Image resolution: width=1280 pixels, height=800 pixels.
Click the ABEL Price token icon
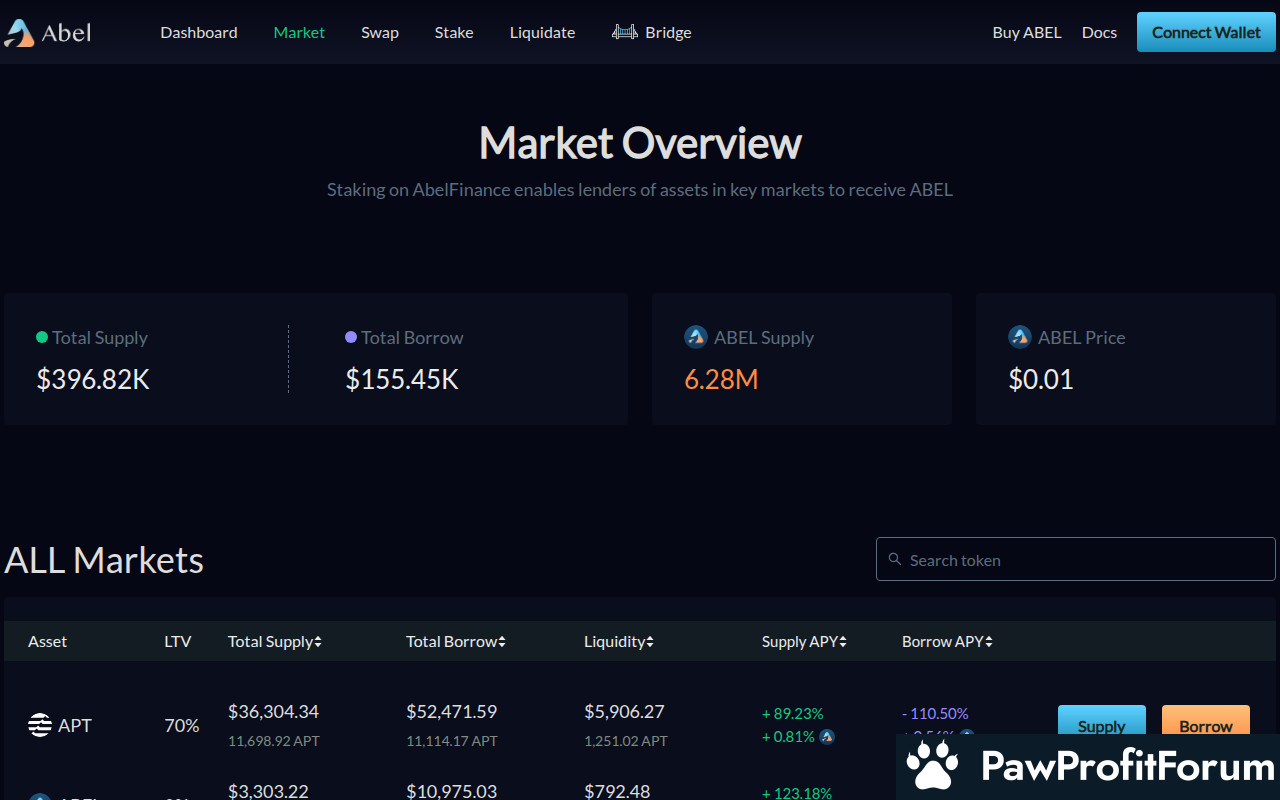tap(1019, 337)
